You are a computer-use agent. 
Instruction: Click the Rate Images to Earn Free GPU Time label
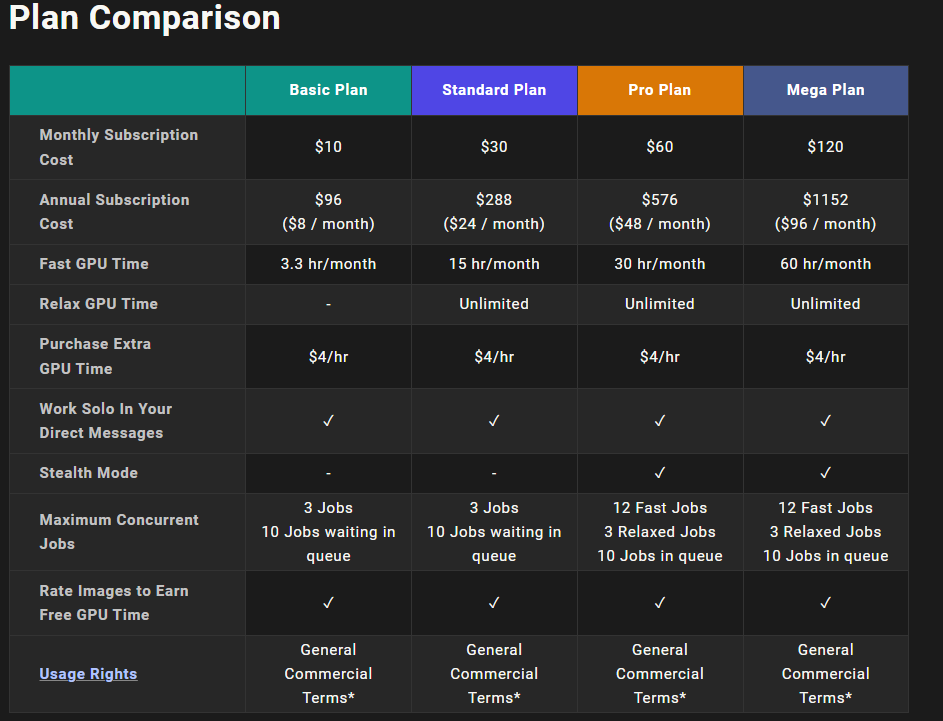(114, 603)
